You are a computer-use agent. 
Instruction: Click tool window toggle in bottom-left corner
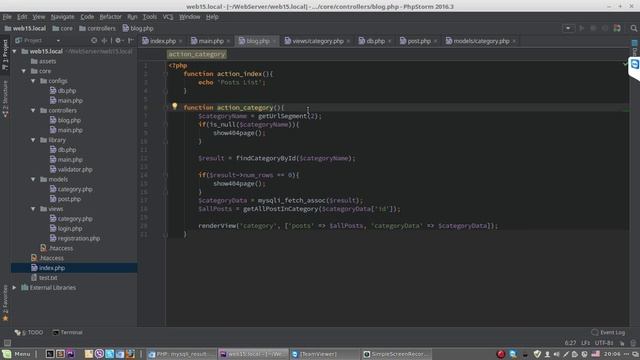(7, 343)
